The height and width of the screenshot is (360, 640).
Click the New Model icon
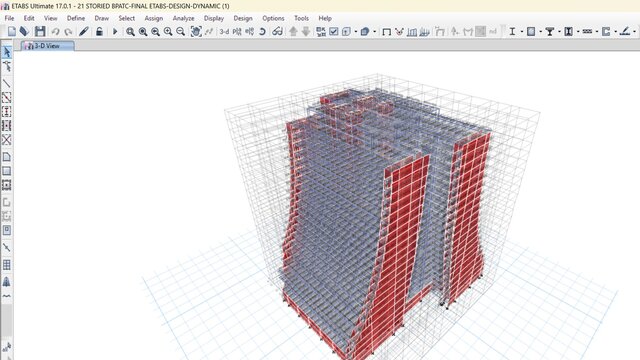(12, 31)
